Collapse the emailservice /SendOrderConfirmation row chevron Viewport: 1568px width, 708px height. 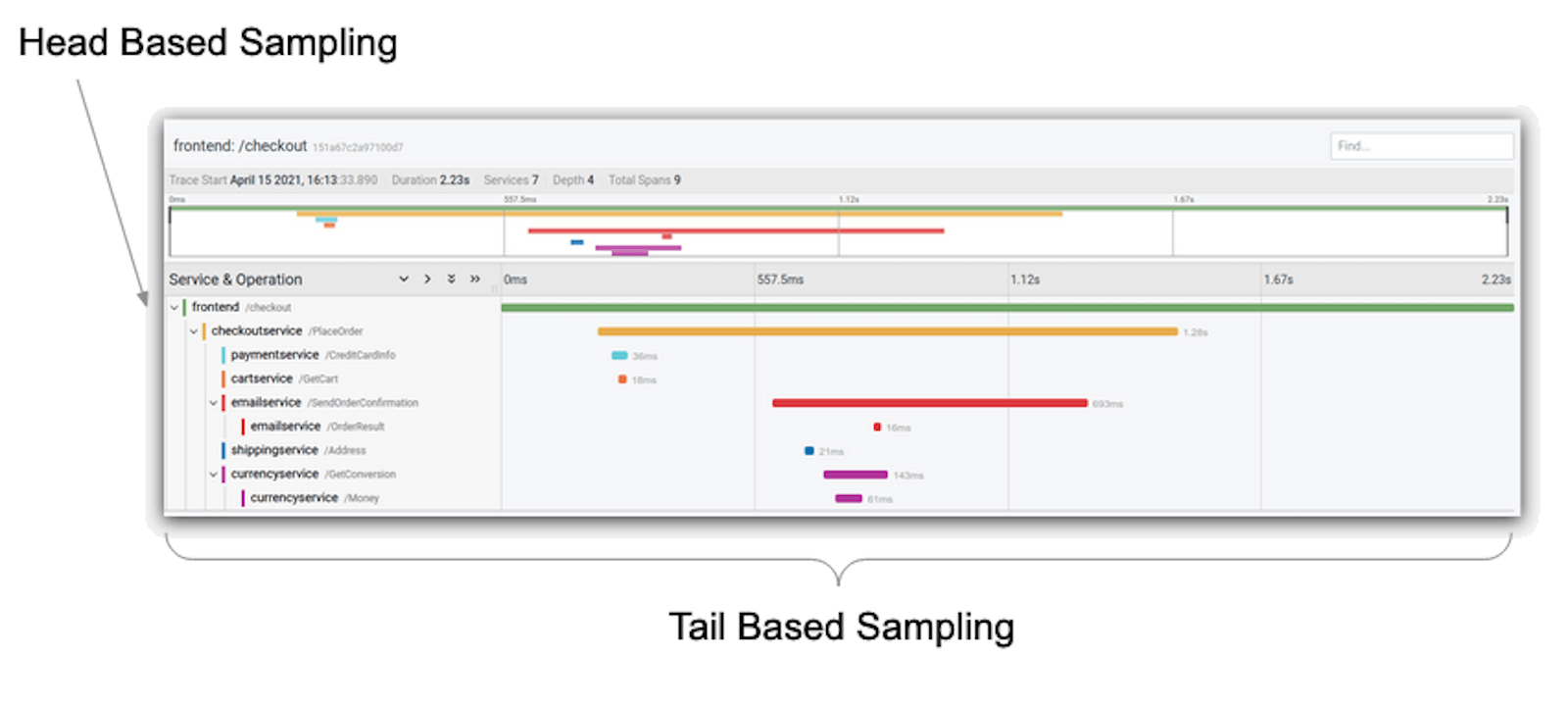(214, 403)
